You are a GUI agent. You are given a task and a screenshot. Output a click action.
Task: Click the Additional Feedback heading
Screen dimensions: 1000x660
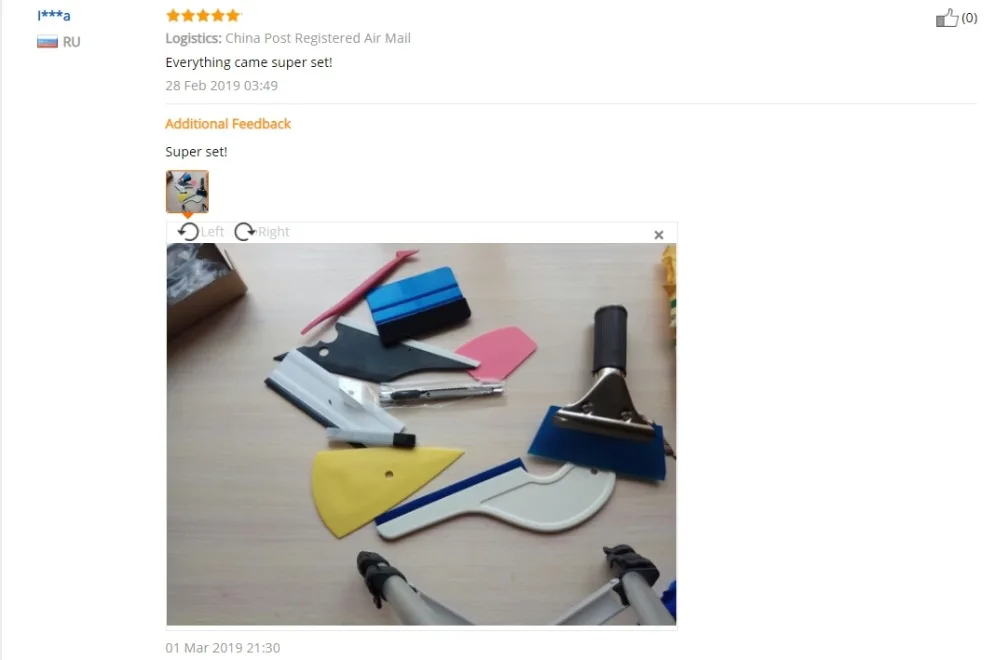(228, 124)
